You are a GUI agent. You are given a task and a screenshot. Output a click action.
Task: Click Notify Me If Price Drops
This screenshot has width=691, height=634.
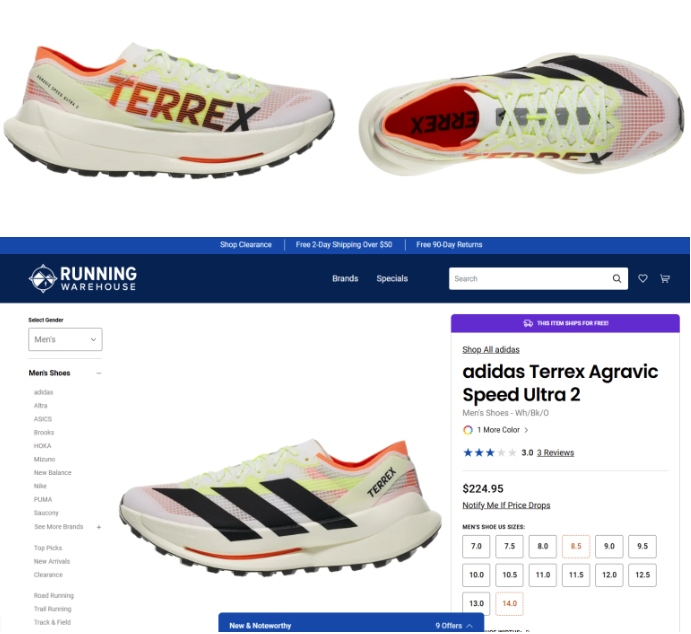point(506,505)
